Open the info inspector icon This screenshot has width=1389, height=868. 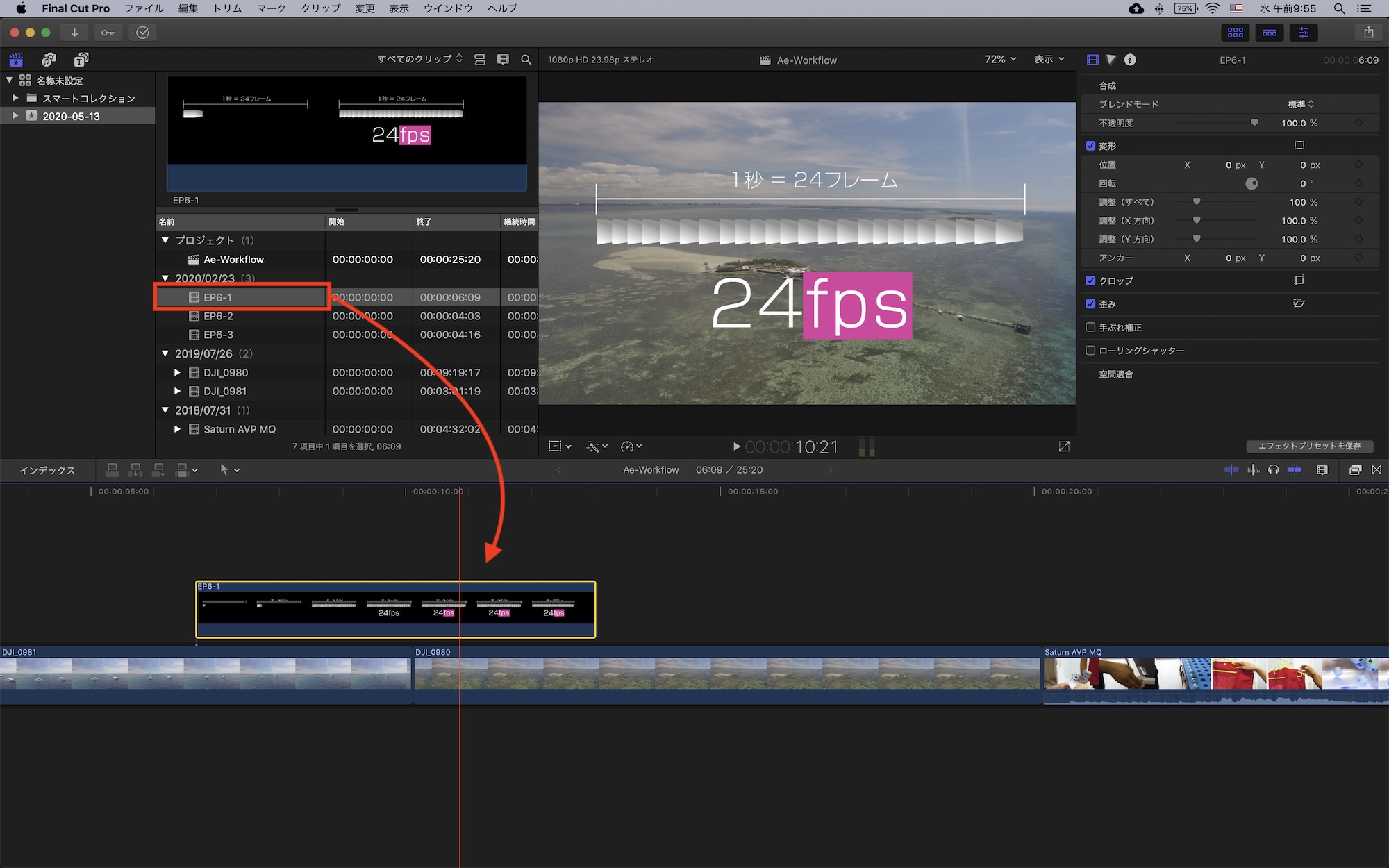pos(1130,60)
